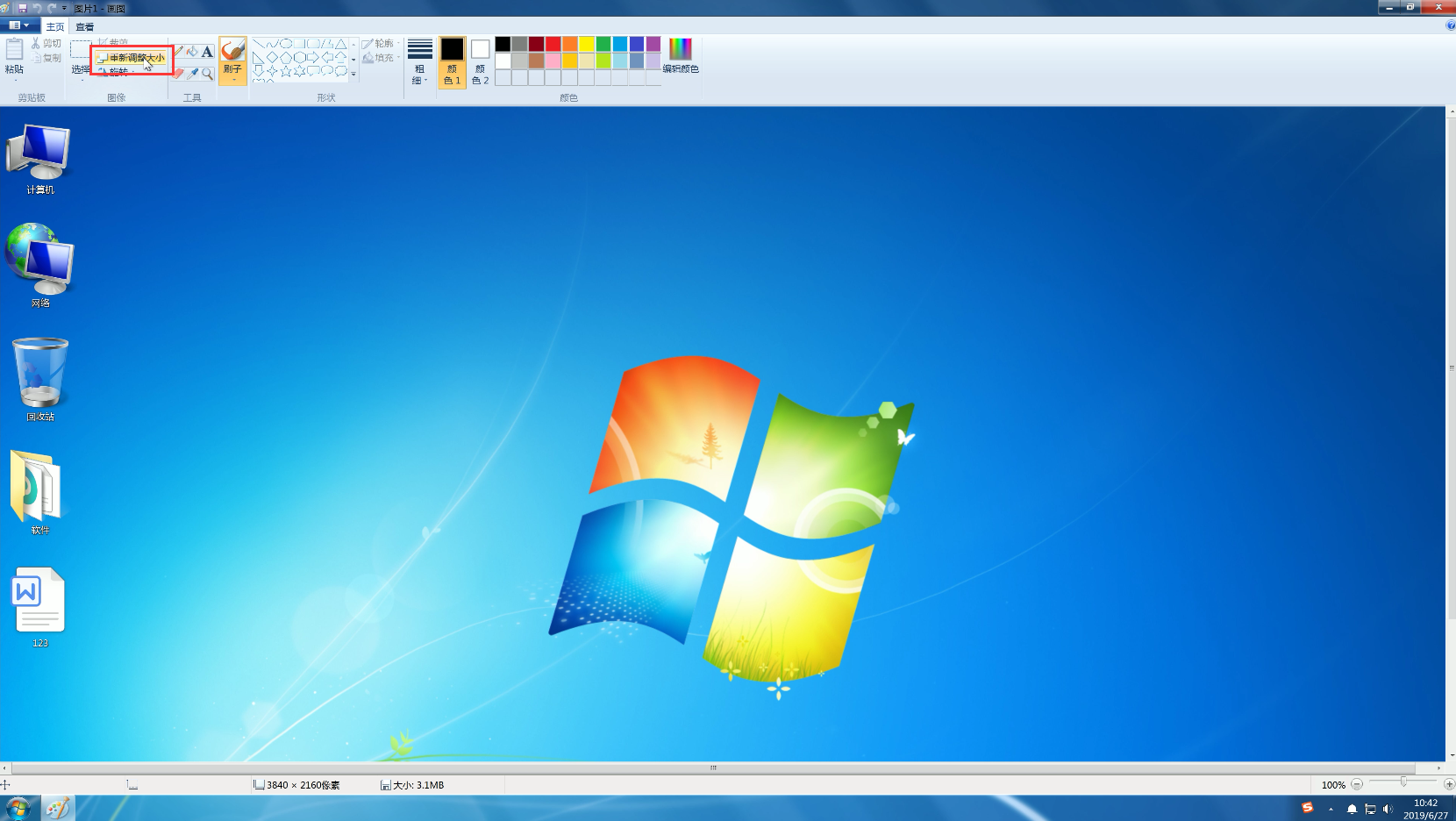Screen dimensions: 1456x821
Task: Expand the Select (选择) options dropdown arrow
Action: pos(82,80)
